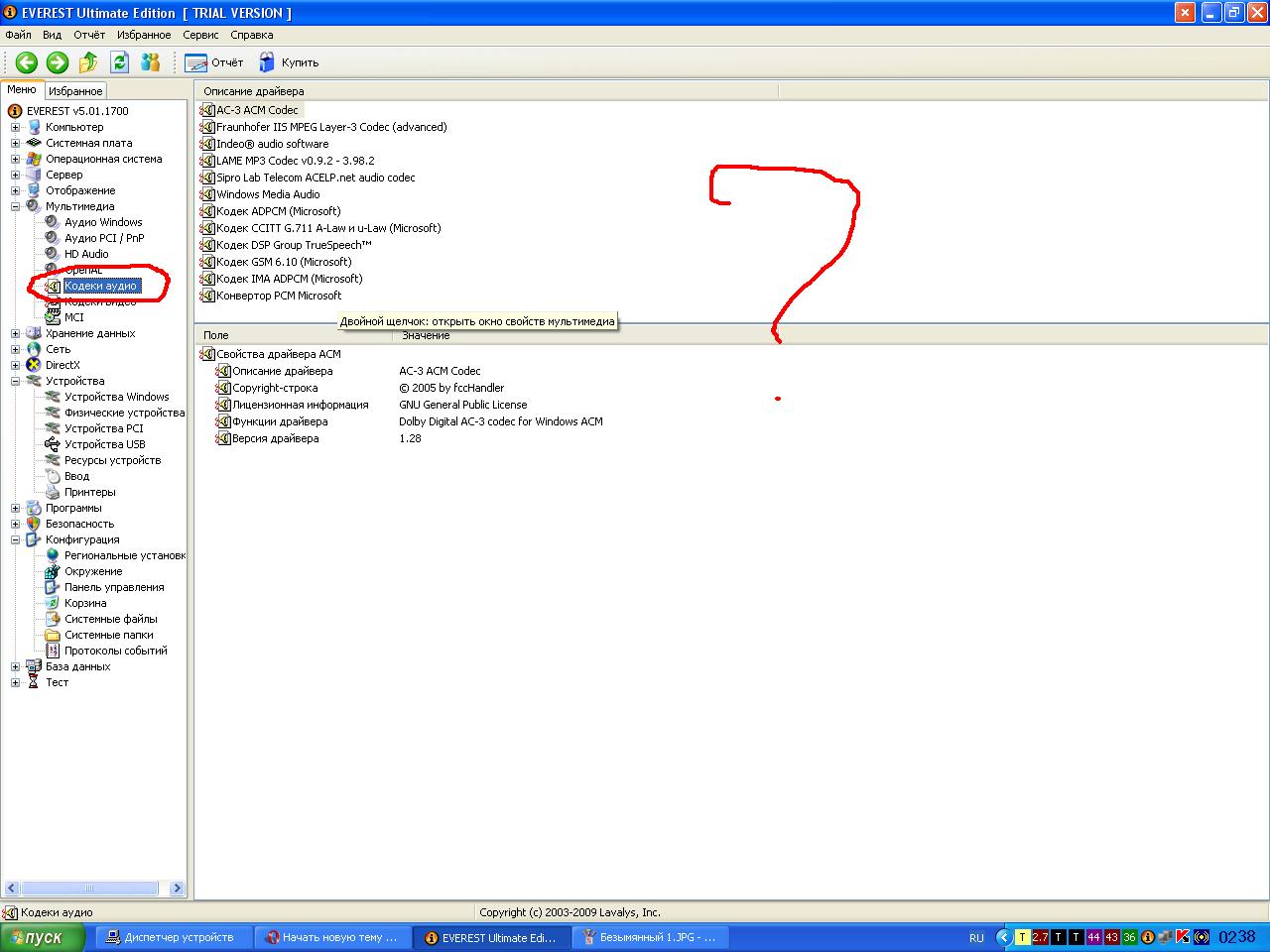Screen dimensions: 1270x952
Task: Click the DirectX icon in tree
Action: (x=34, y=365)
